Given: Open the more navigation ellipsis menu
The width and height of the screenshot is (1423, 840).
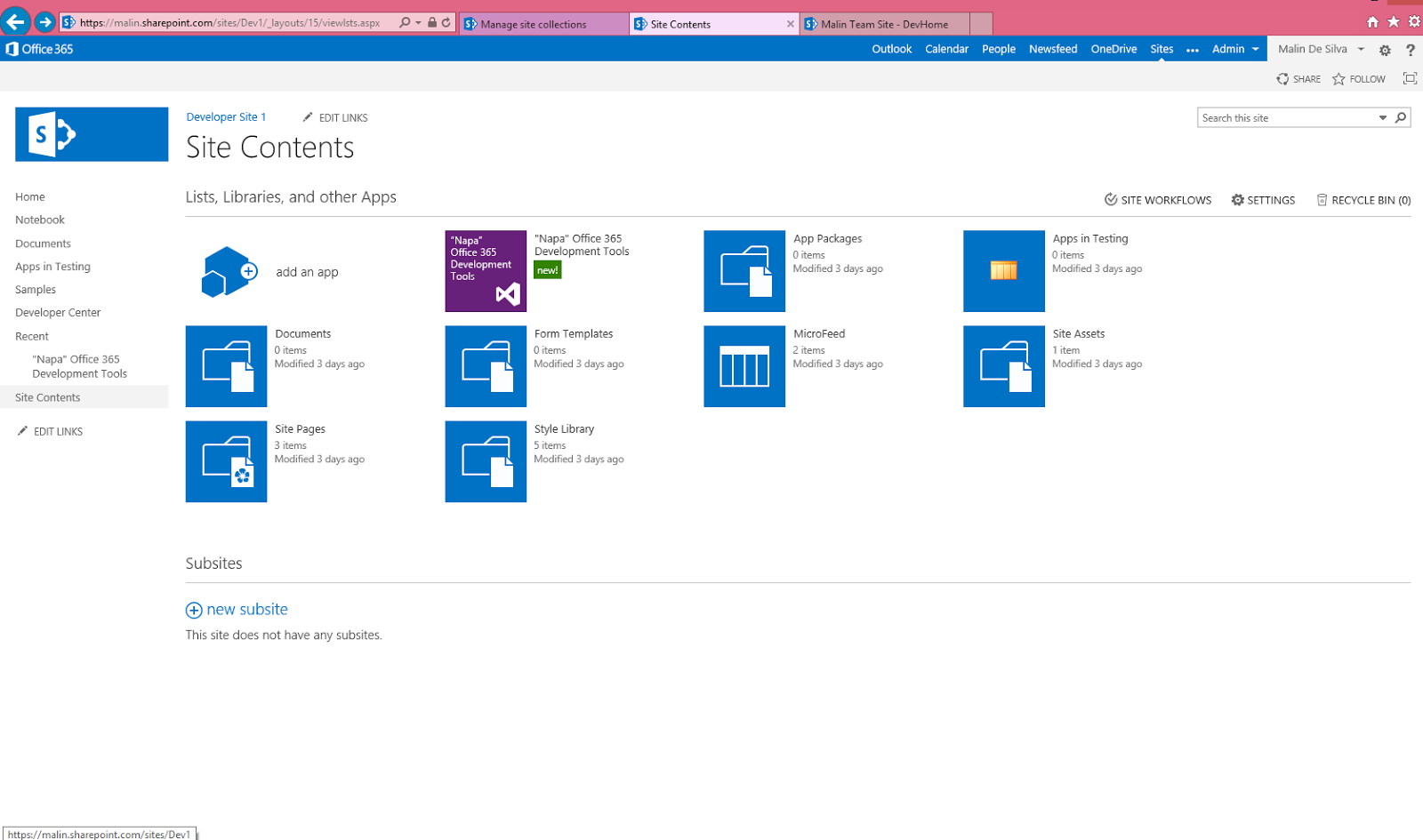Looking at the screenshot, I should pyautogui.click(x=1193, y=50).
